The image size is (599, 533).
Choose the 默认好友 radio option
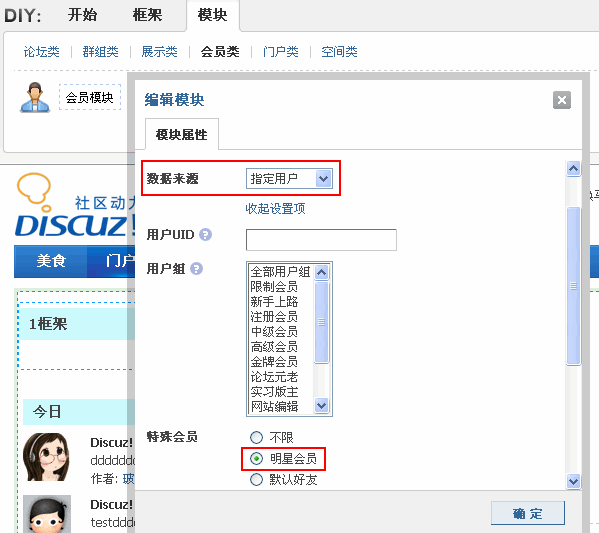pos(256,479)
